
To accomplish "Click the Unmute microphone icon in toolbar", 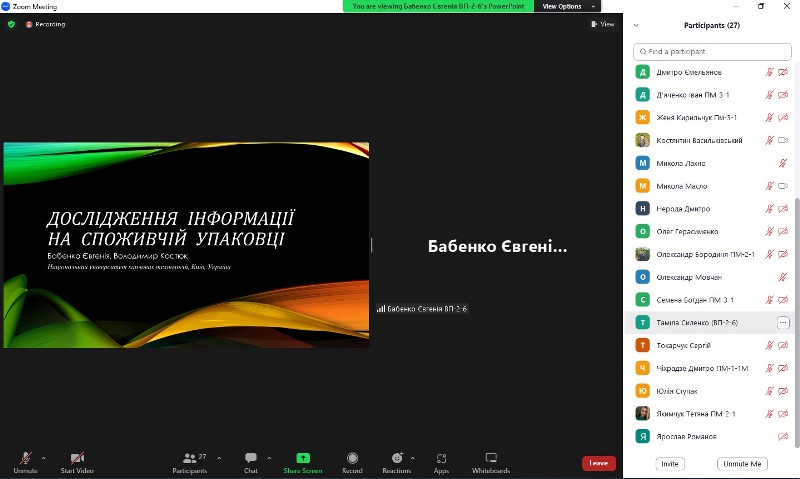I will tap(26, 458).
